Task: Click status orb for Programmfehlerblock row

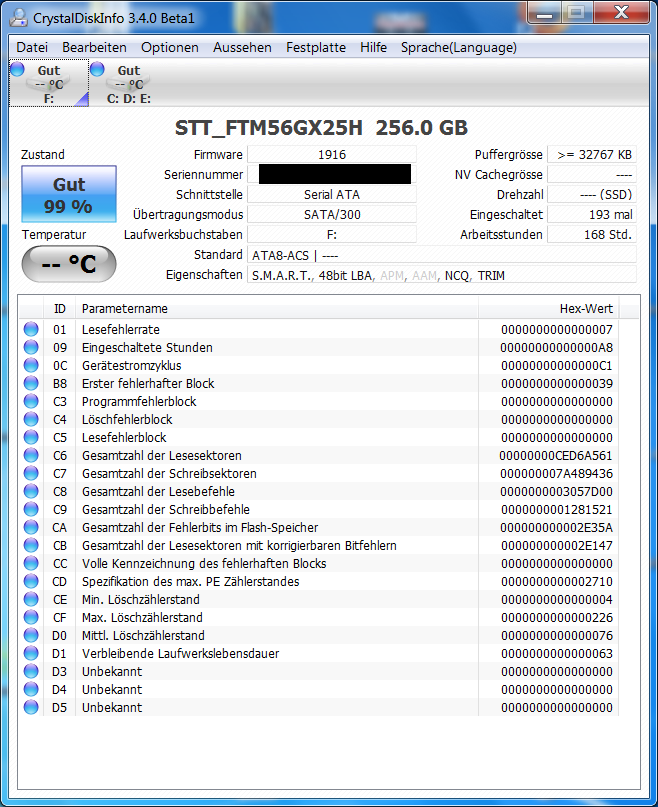Action: tap(31, 401)
